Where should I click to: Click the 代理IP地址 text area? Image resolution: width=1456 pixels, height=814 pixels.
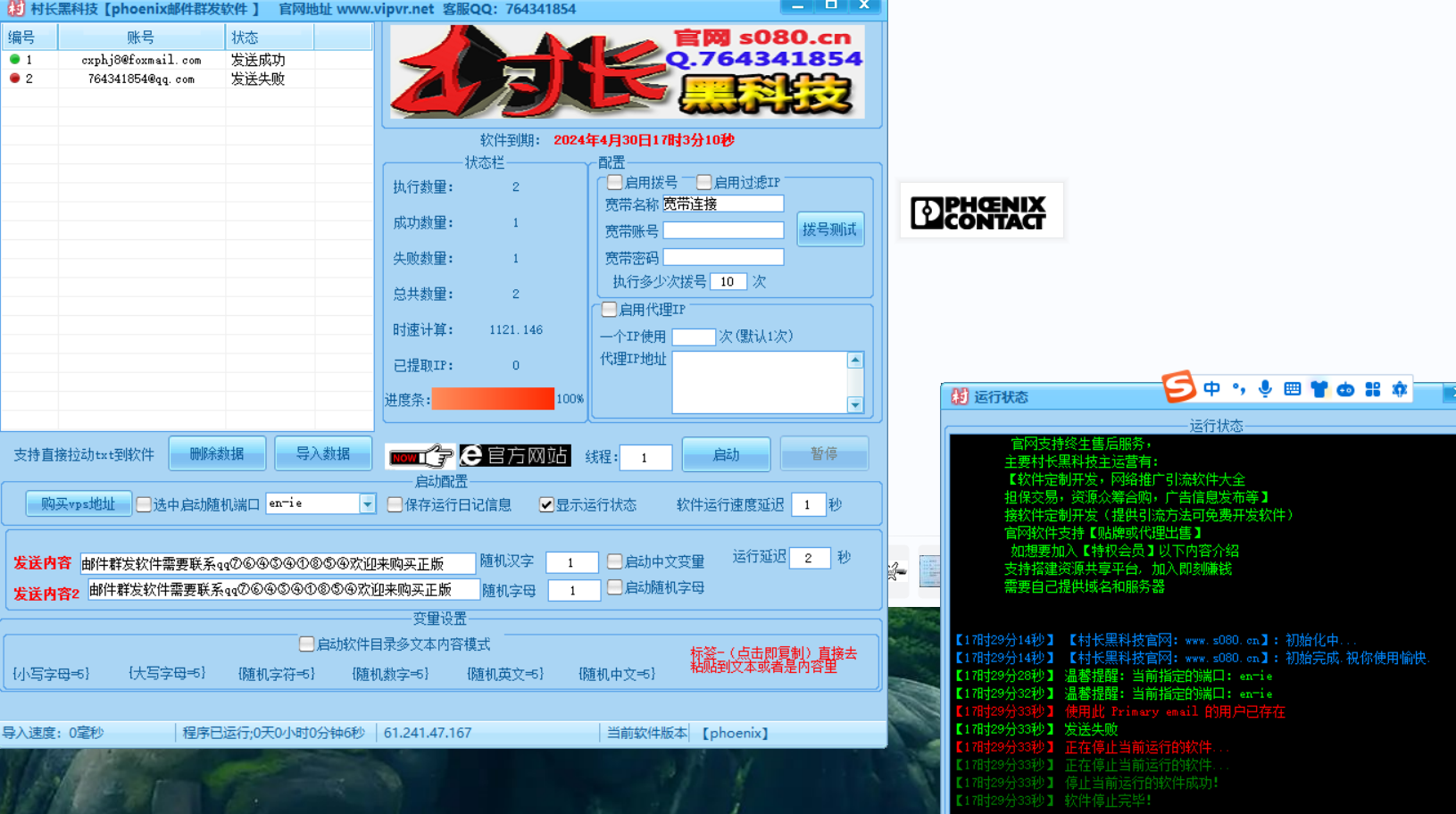[759, 382]
